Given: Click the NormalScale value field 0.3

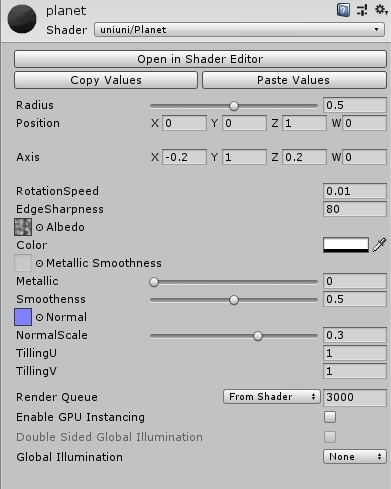Looking at the screenshot, I should coord(355,335).
